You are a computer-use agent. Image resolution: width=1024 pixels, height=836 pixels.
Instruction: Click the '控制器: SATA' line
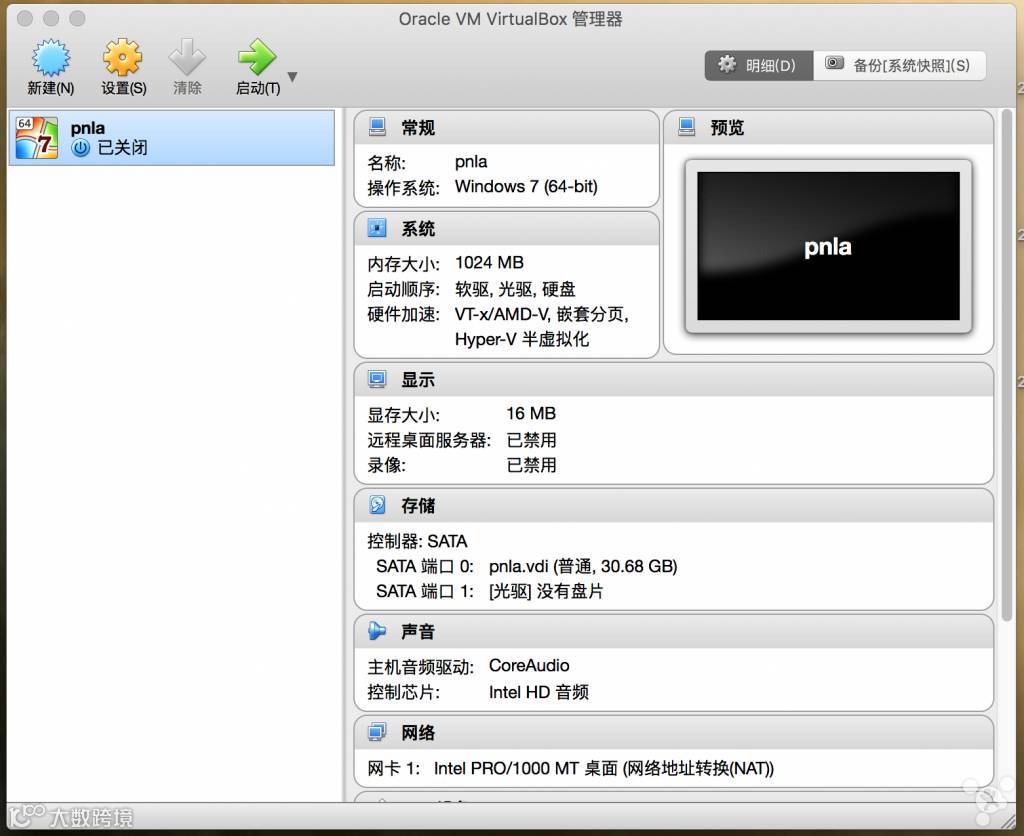coord(417,541)
